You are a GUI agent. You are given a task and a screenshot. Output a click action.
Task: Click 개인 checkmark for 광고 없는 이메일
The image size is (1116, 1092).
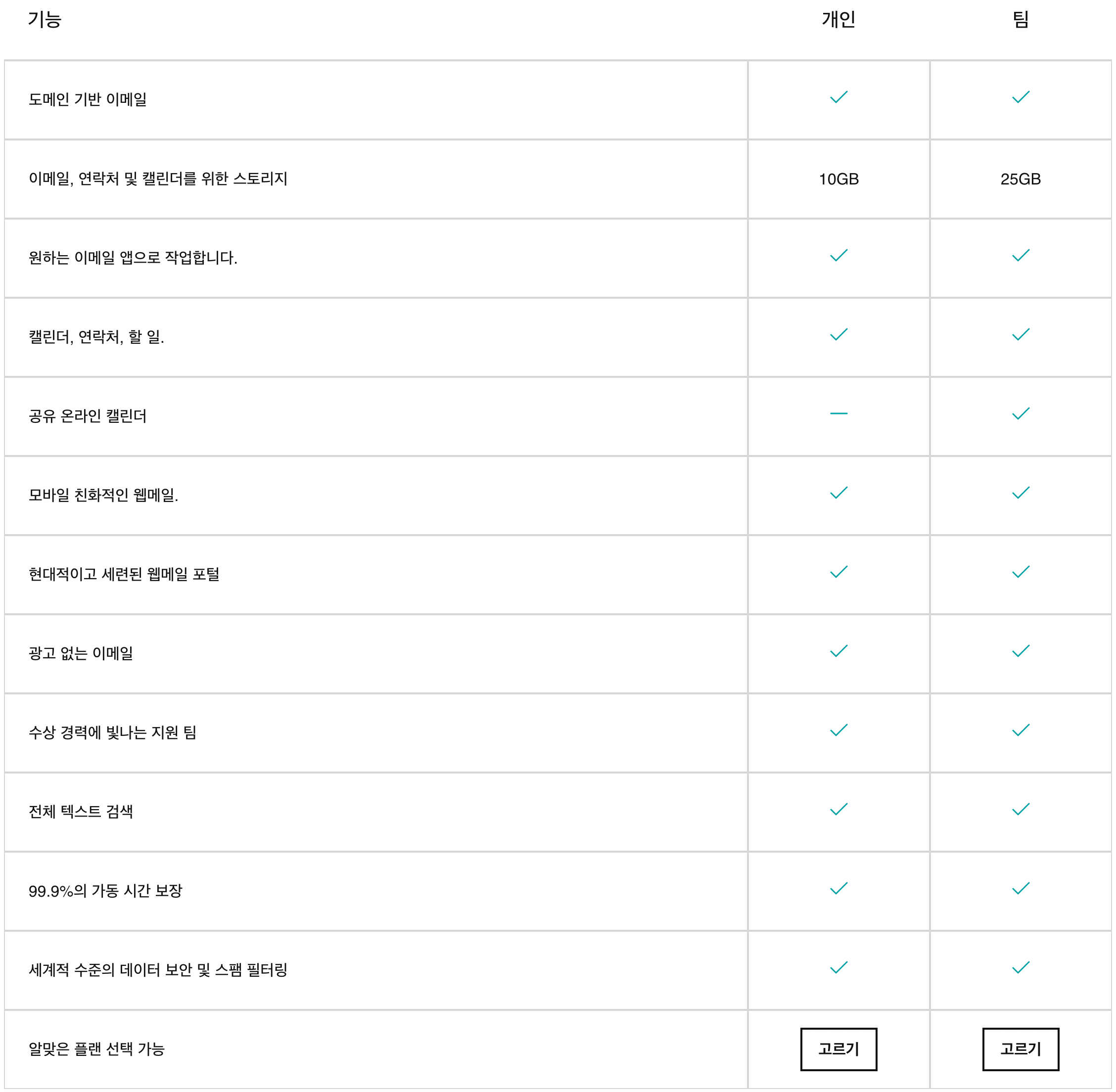(x=838, y=651)
